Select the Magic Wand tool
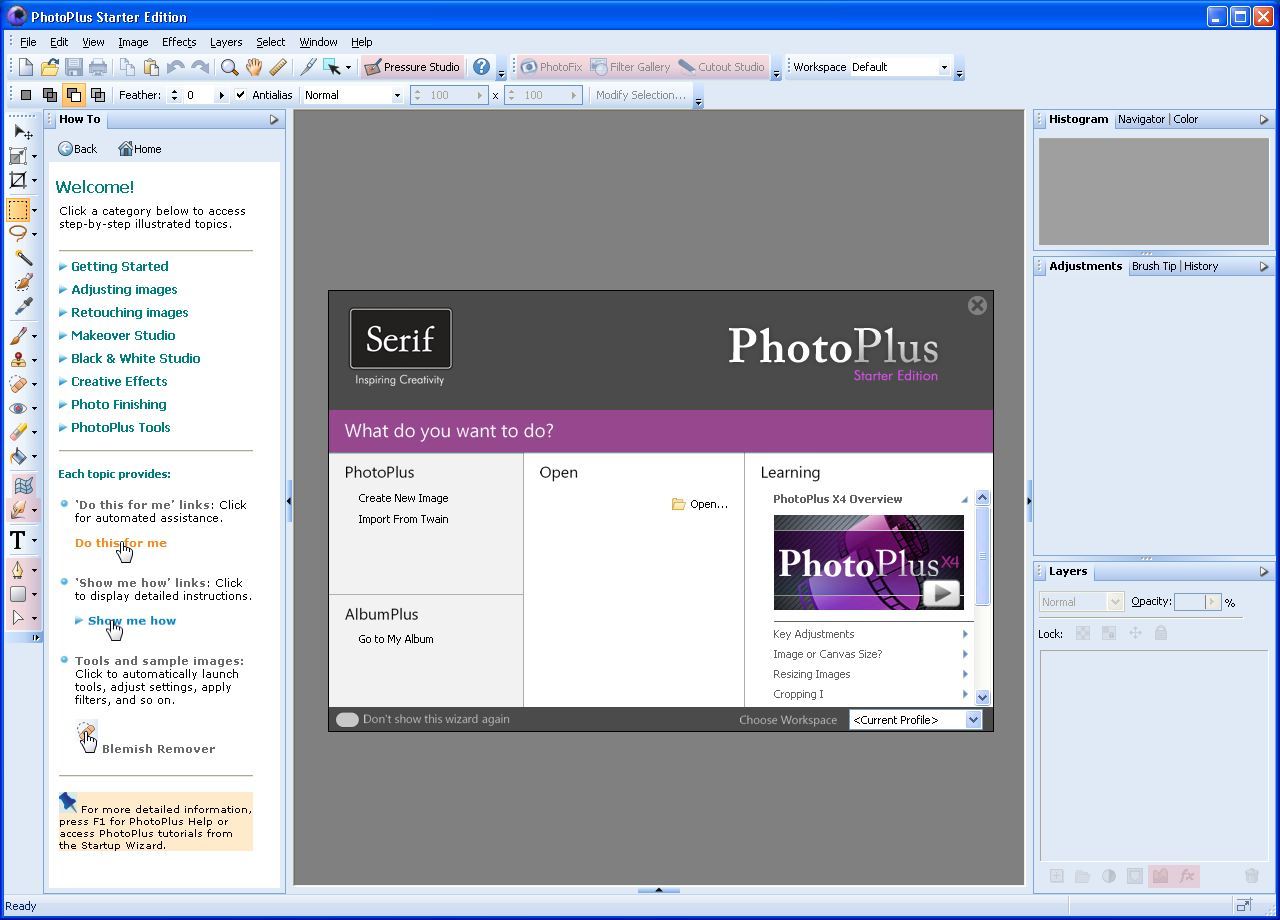The height and width of the screenshot is (920, 1280). [22, 258]
